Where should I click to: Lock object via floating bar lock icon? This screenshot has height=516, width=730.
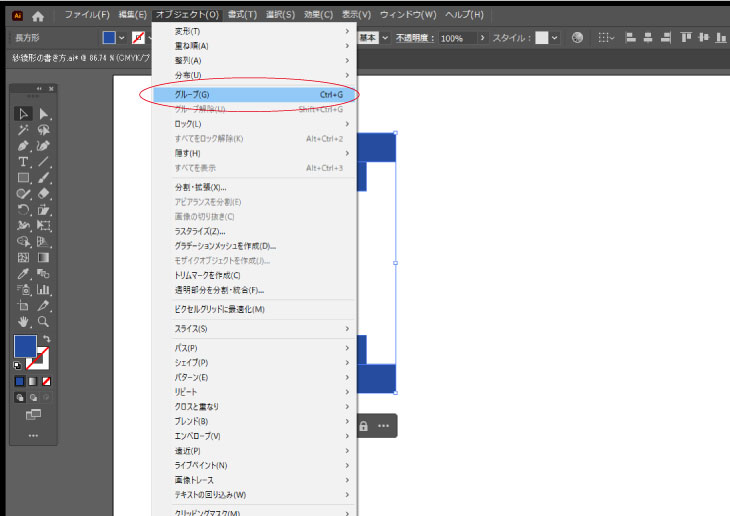coord(364,426)
